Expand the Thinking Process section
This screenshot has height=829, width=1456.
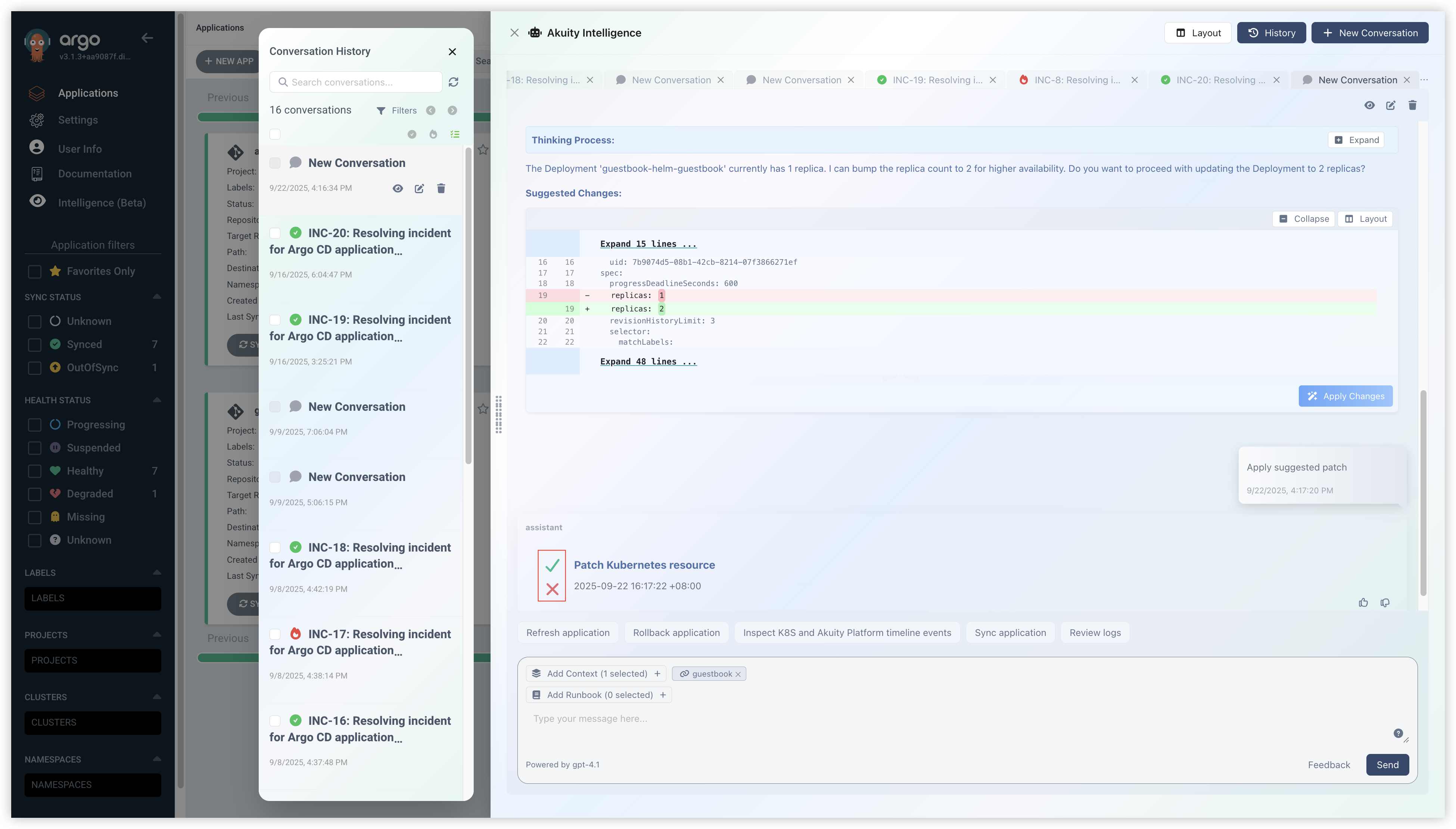[x=1356, y=140]
